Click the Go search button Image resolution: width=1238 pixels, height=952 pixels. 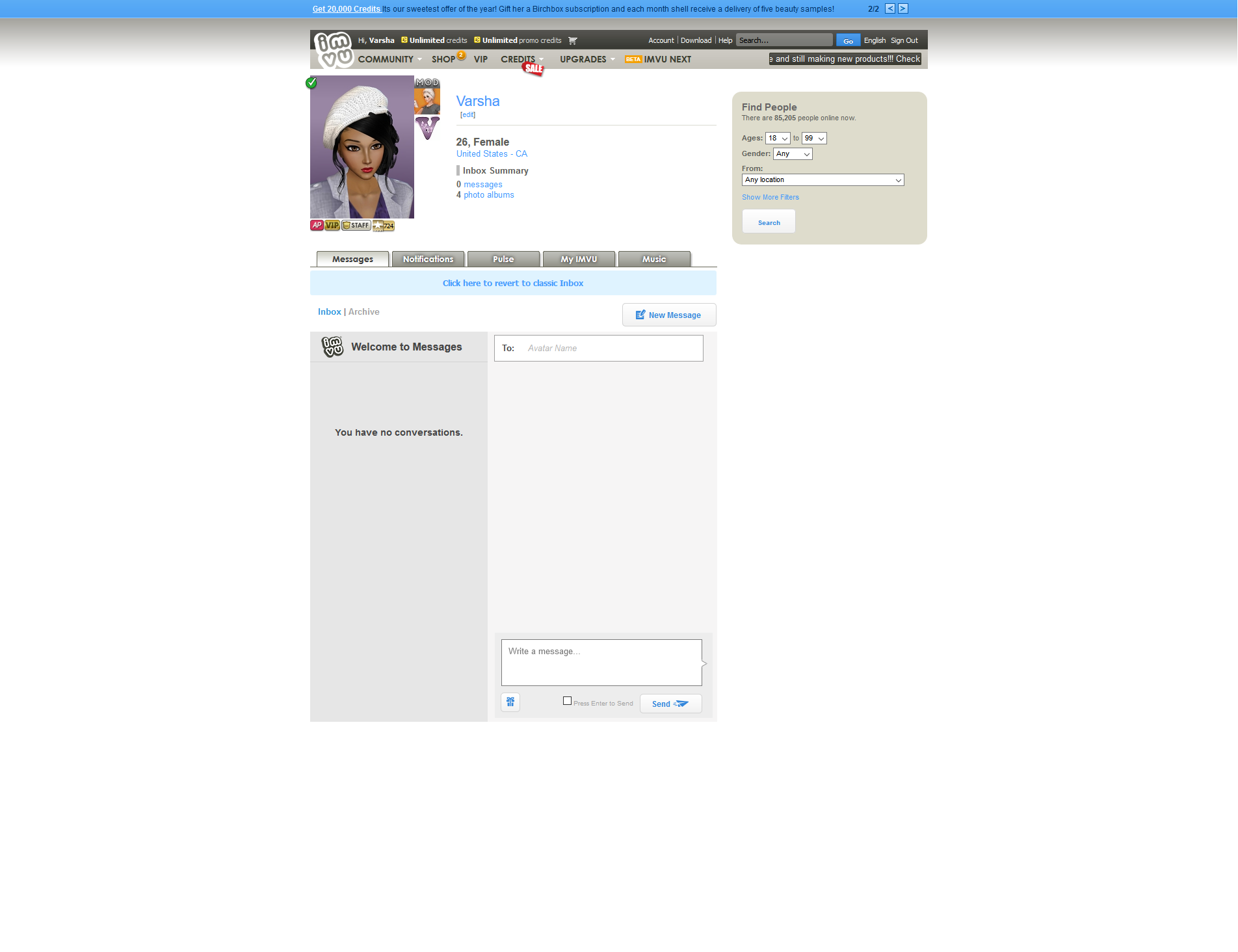848,40
